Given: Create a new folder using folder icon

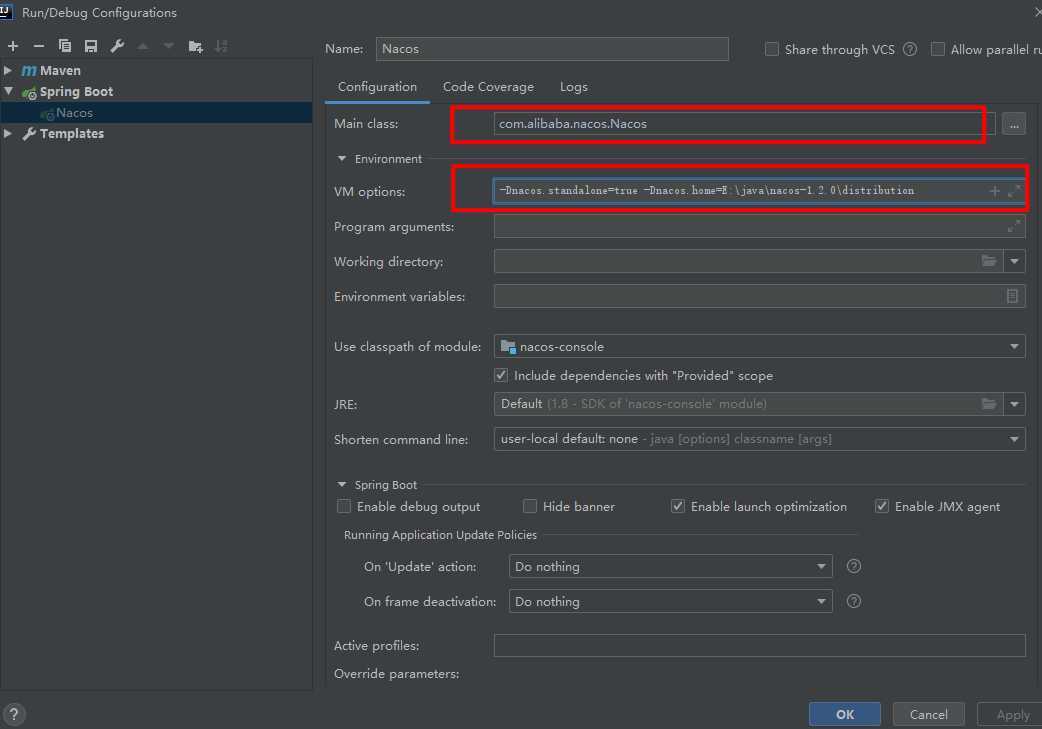Looking at the screenshot, I should click(195, 46).
